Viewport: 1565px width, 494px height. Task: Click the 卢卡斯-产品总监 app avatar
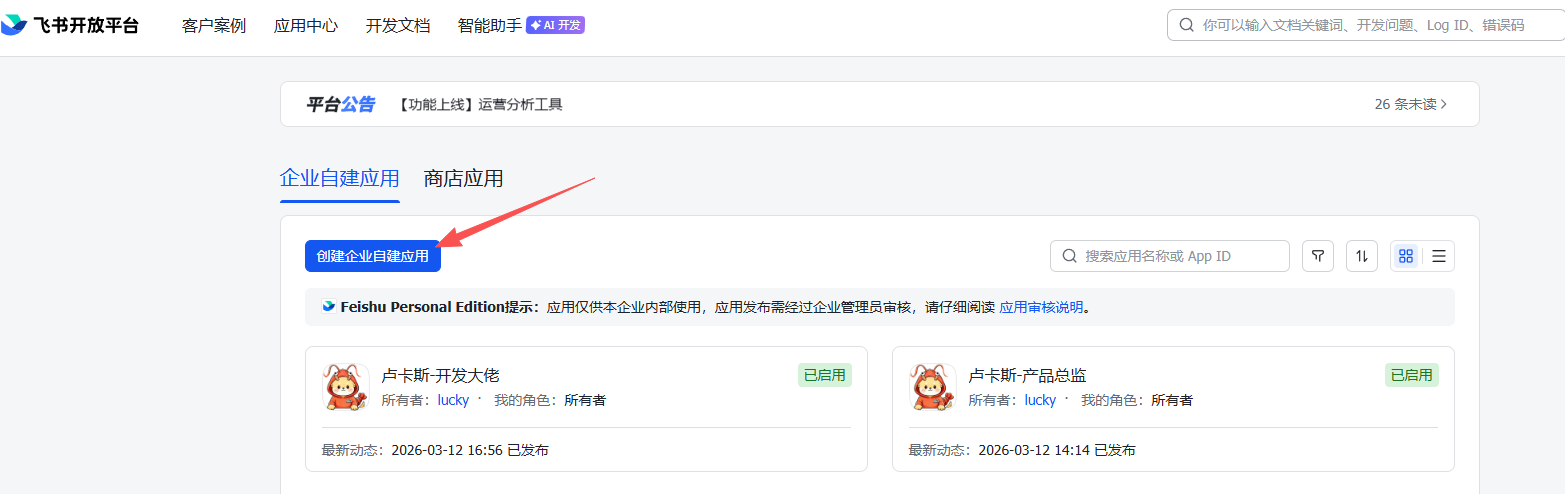pyautogui.click(x=932, y=387)
